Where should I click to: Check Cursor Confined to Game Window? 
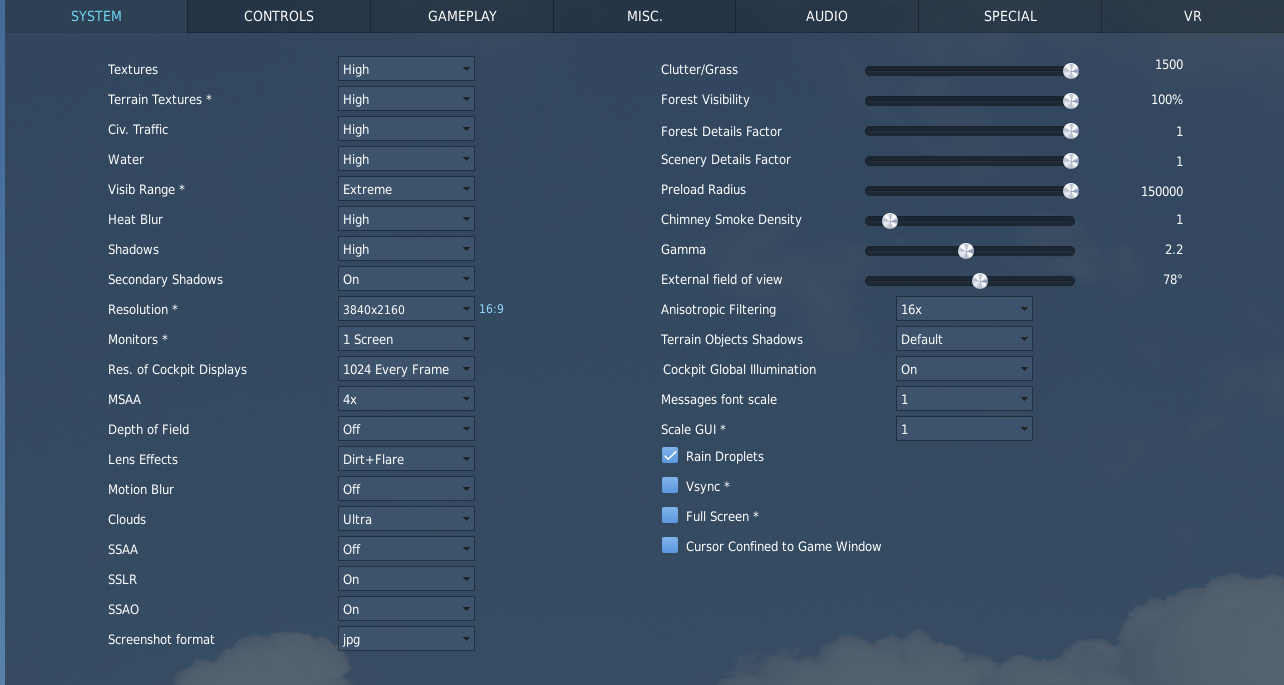[x=670, y=546]
